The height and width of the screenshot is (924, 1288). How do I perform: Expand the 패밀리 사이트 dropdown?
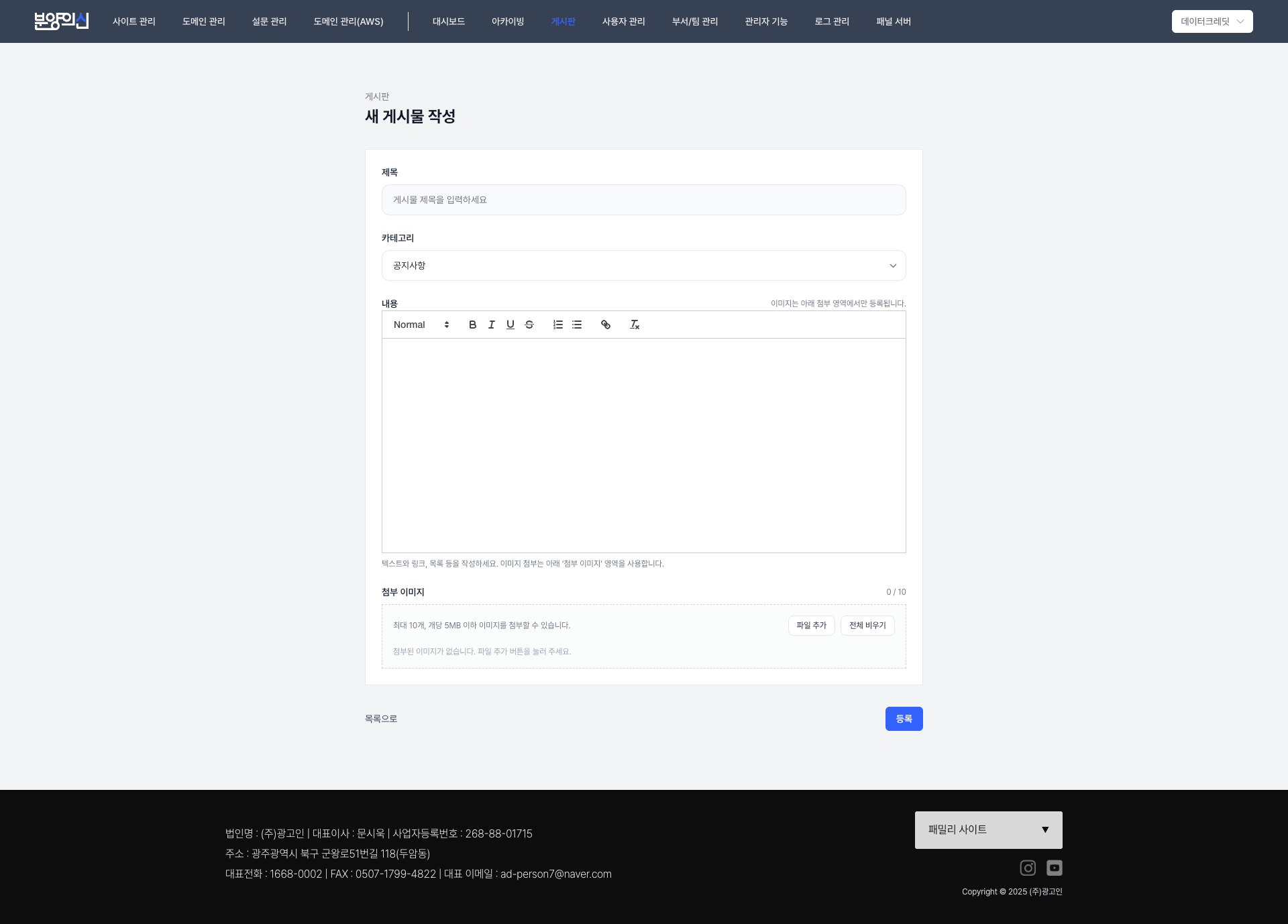[x=988, y=829]
